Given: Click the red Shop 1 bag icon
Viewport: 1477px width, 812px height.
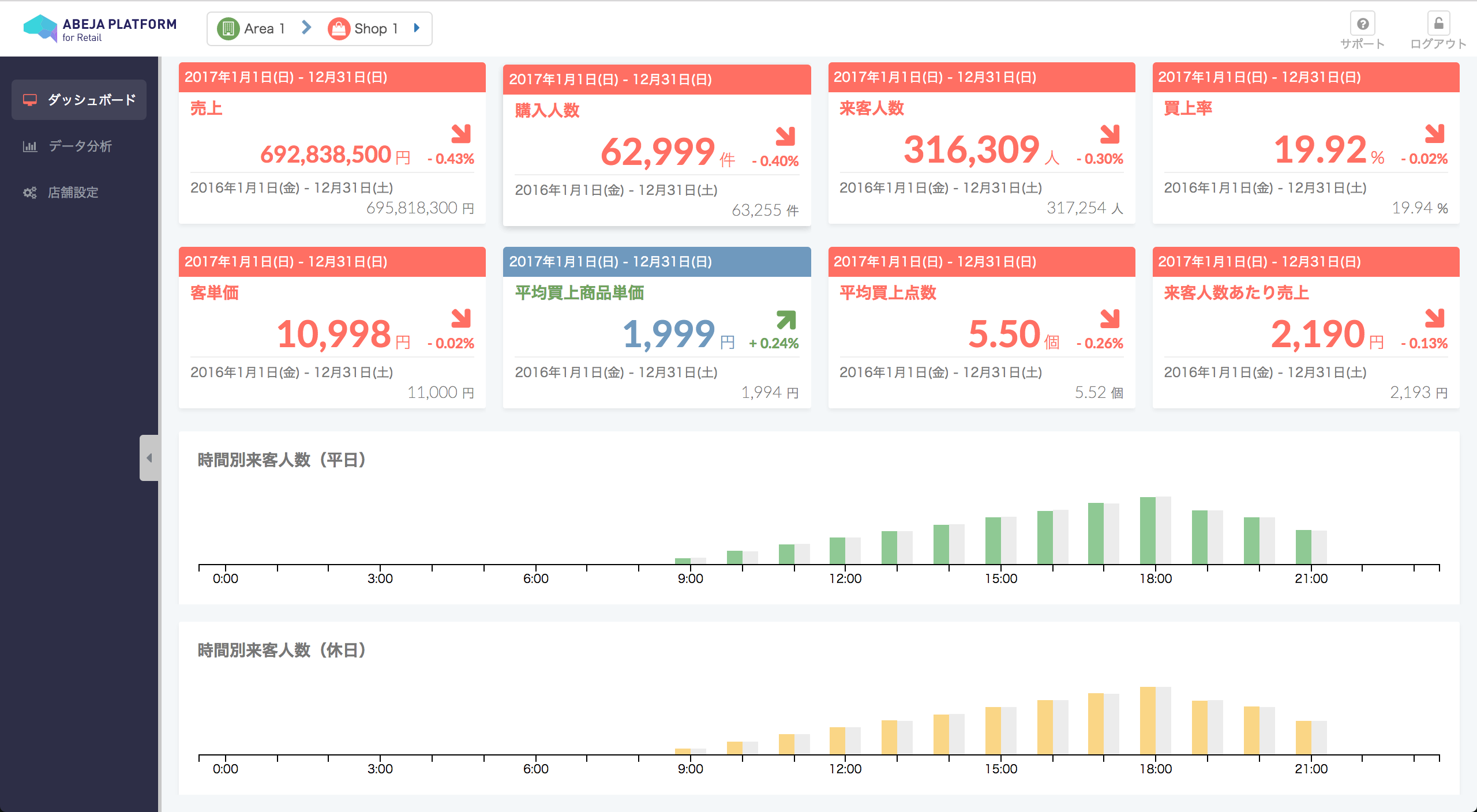Looking at the screenshot, I should (x=339, y=28).
